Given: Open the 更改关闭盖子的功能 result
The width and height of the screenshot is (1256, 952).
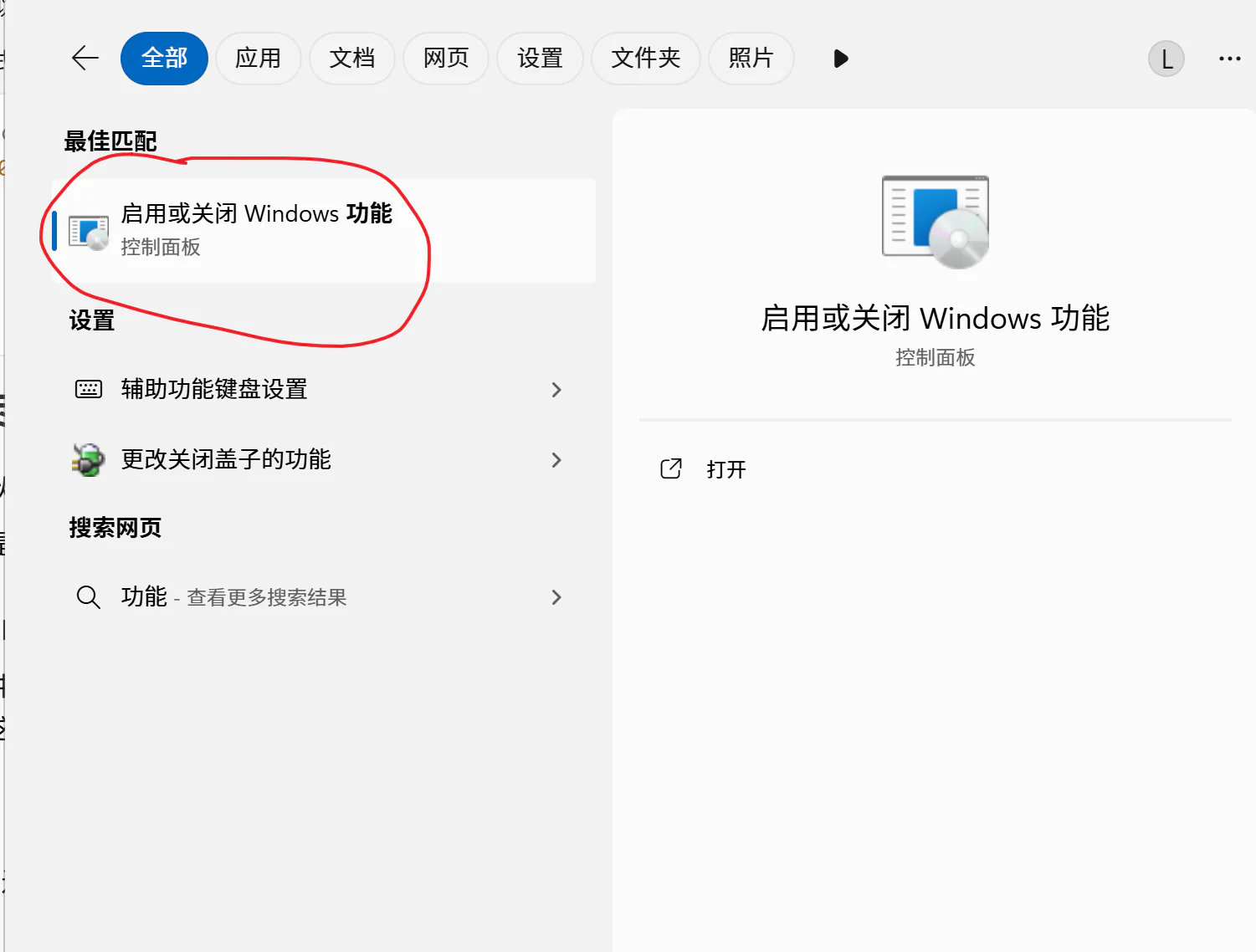Looking at the screenshot, I should click(324, 459).
